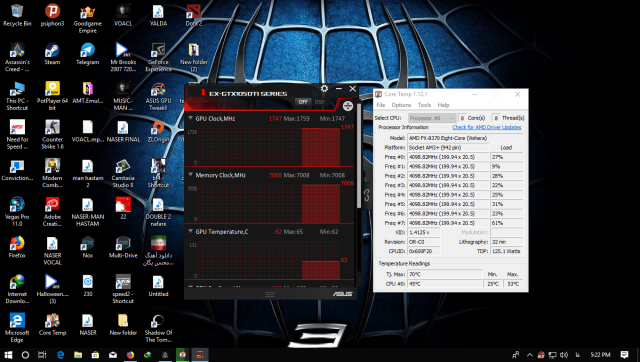Click the AMD FX-8370 model field
The image size is (640, 362).
(465, 138)
